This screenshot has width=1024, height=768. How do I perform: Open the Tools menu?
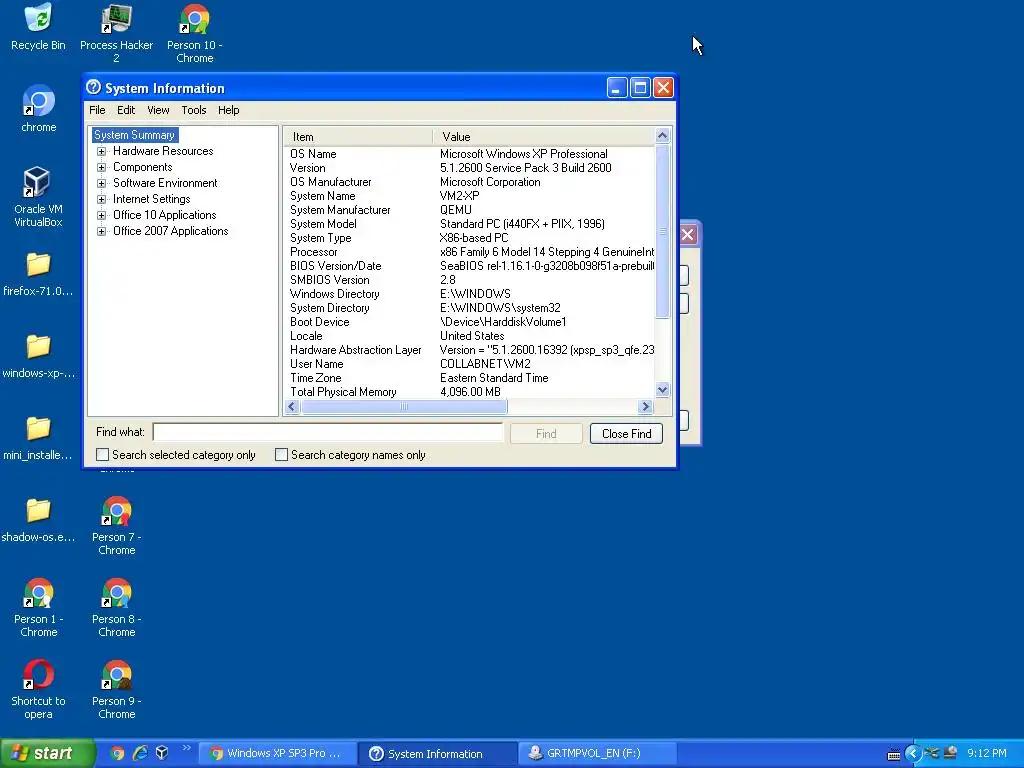(x=194, y=110)
